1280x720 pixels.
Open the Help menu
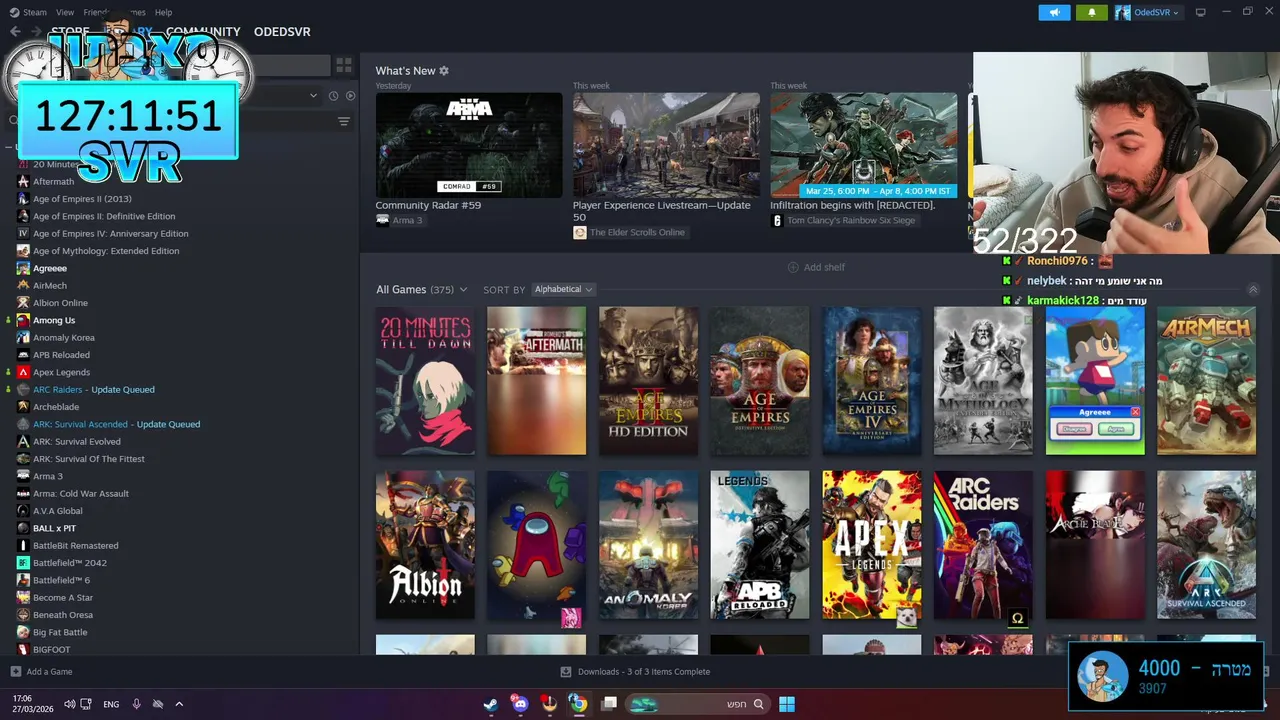(x=163, y=12)
